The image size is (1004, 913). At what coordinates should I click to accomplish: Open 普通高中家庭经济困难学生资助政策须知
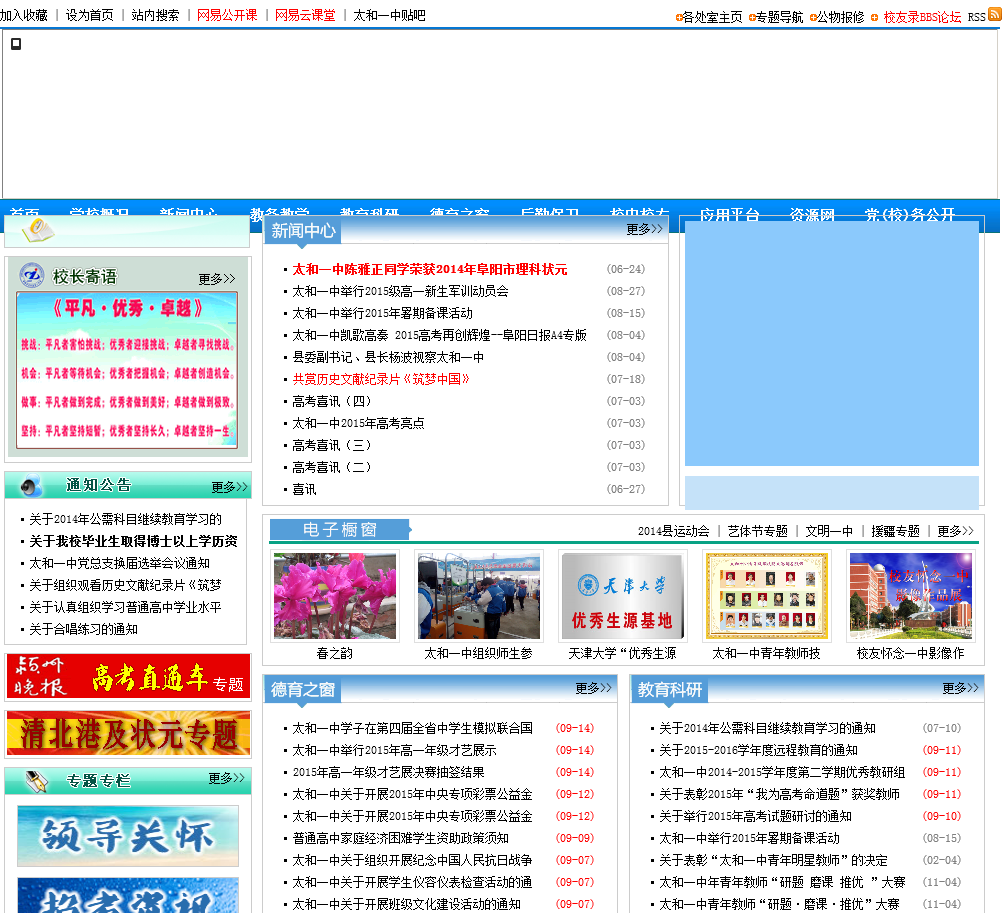[x=400, y=839]
